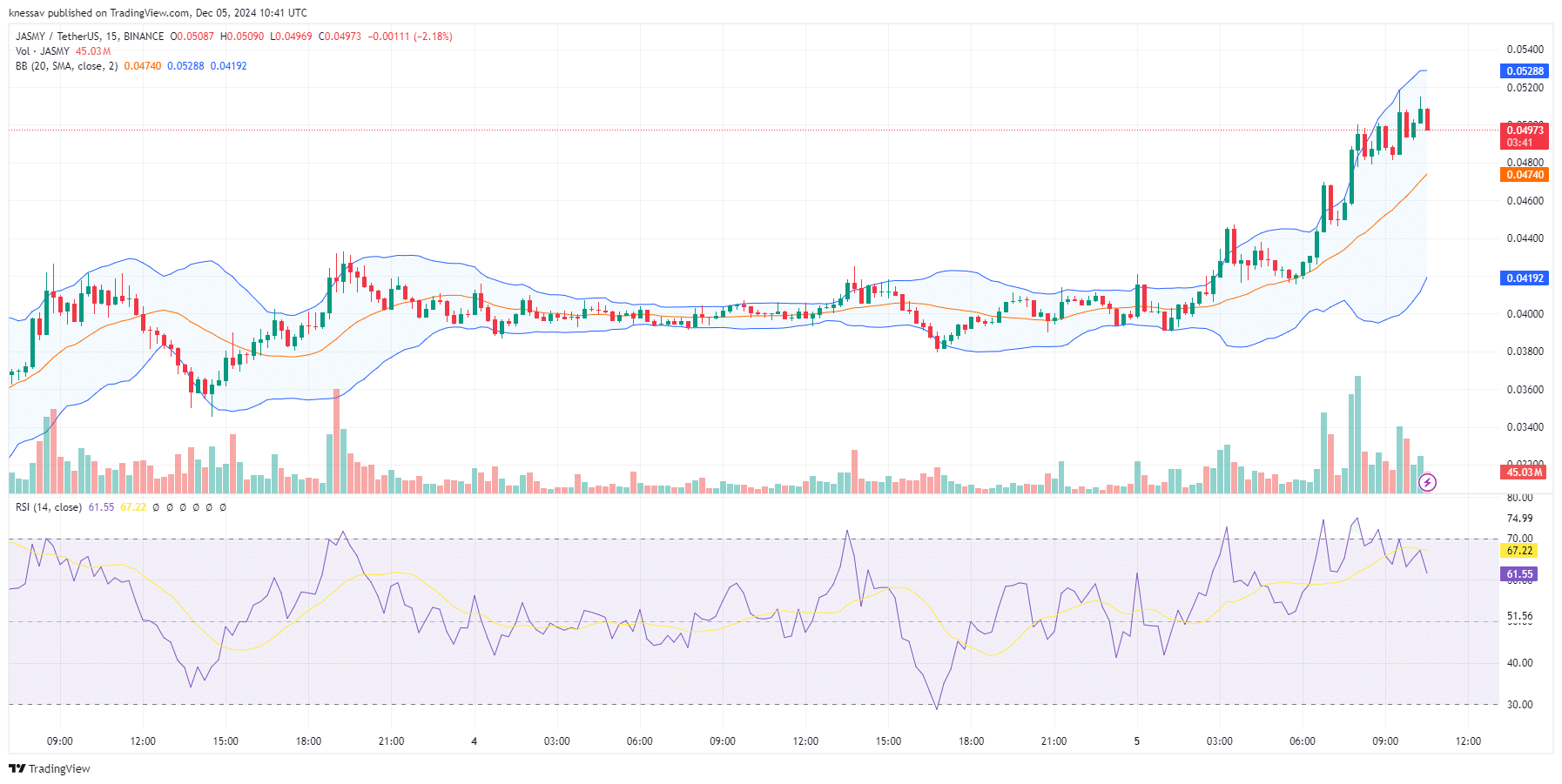Click the 74.99 RSI axis label

(x=1520, y=519)
